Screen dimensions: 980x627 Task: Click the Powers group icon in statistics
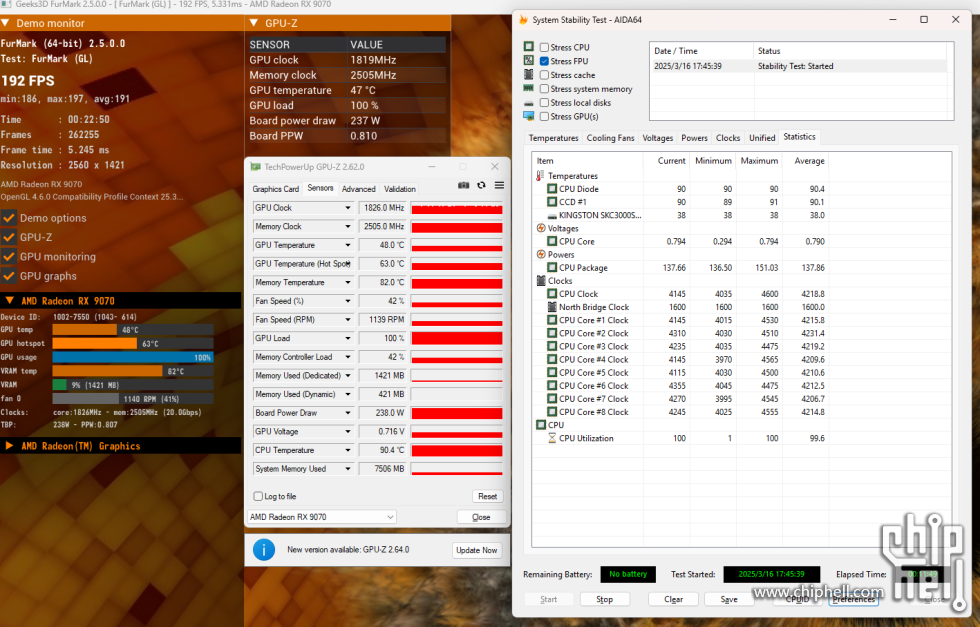point(541,254)
